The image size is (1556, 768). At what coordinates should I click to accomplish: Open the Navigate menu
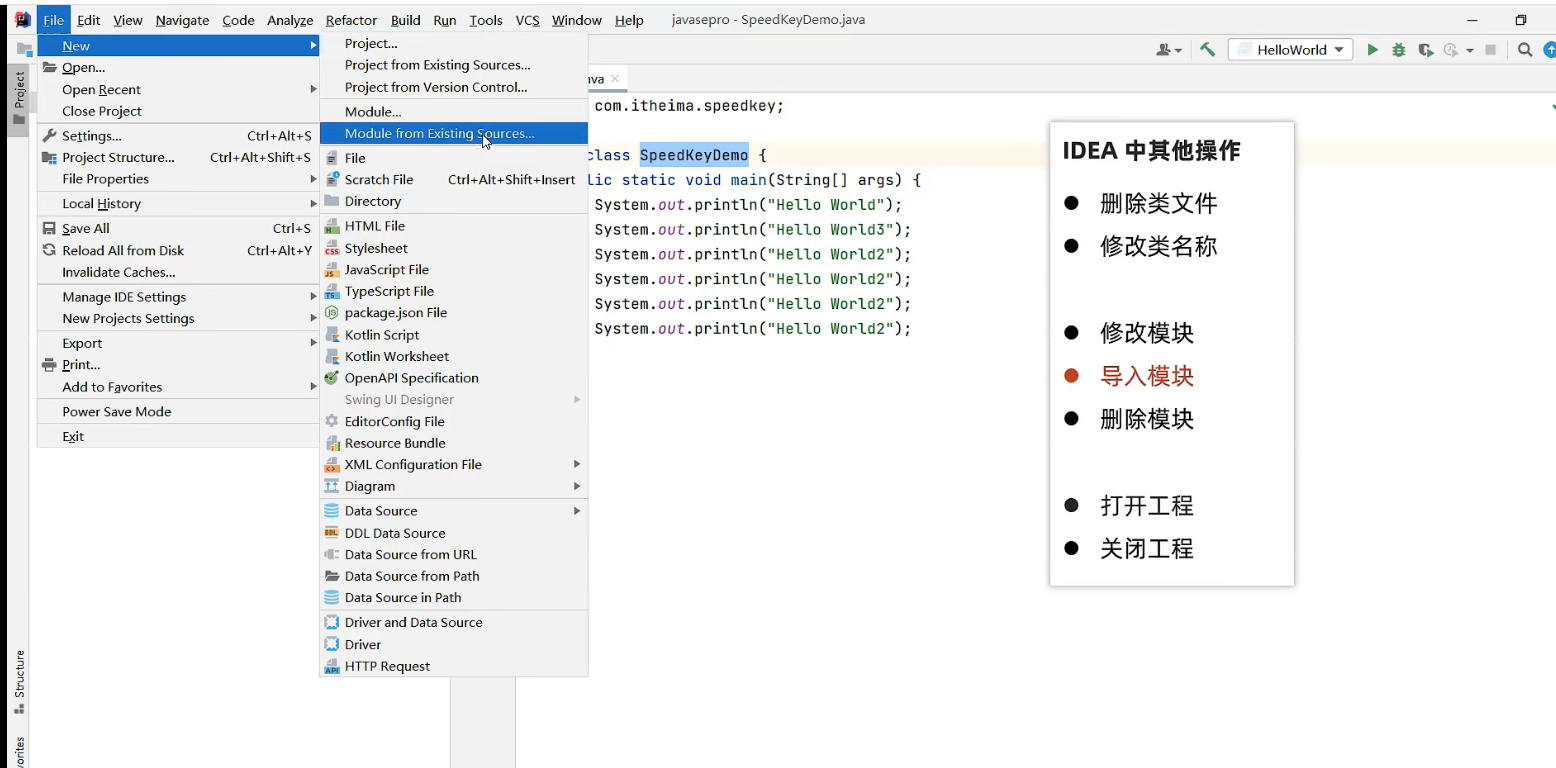[x=182, y=20]
